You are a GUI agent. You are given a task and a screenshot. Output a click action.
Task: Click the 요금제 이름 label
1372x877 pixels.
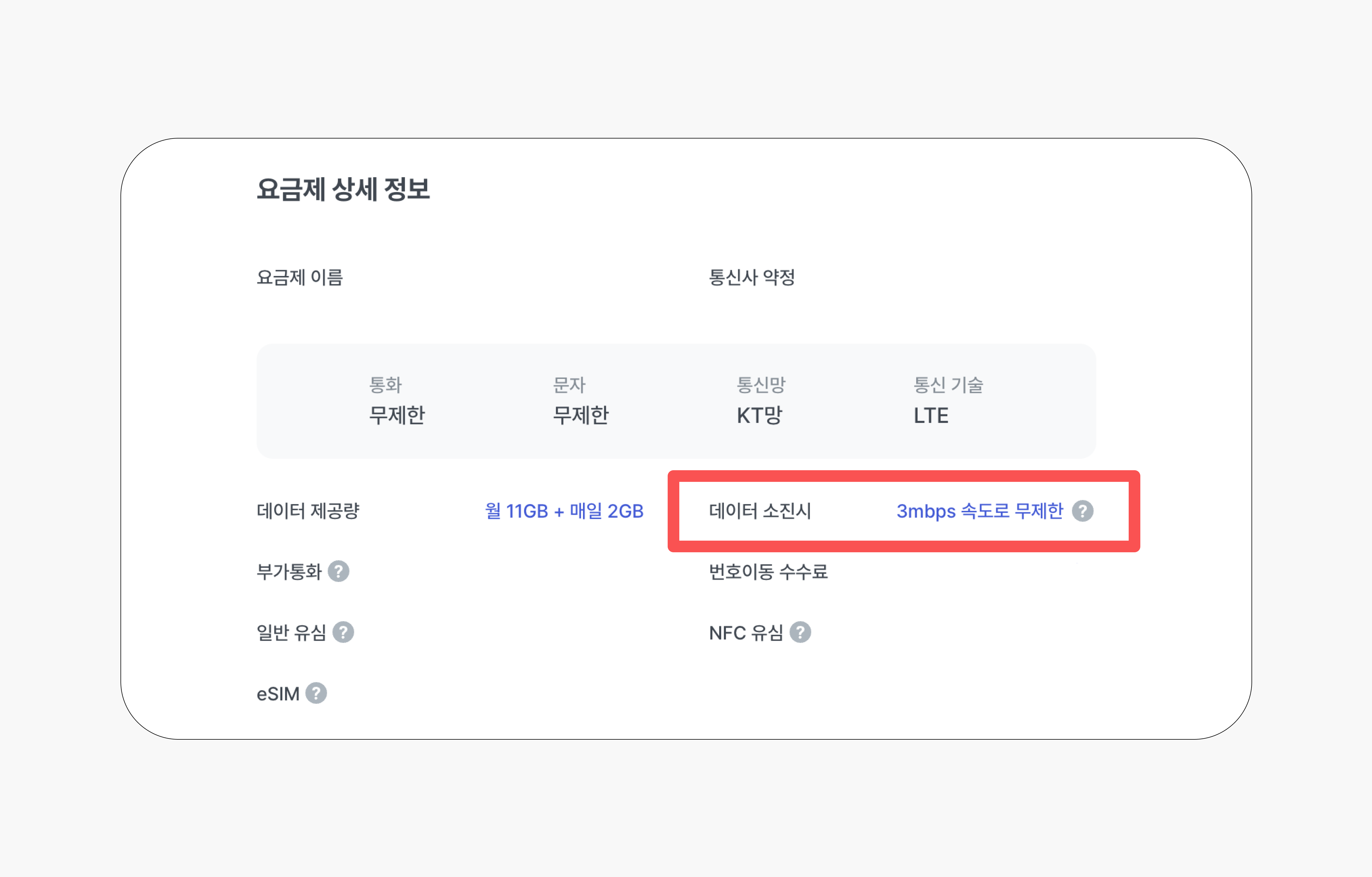300,277
